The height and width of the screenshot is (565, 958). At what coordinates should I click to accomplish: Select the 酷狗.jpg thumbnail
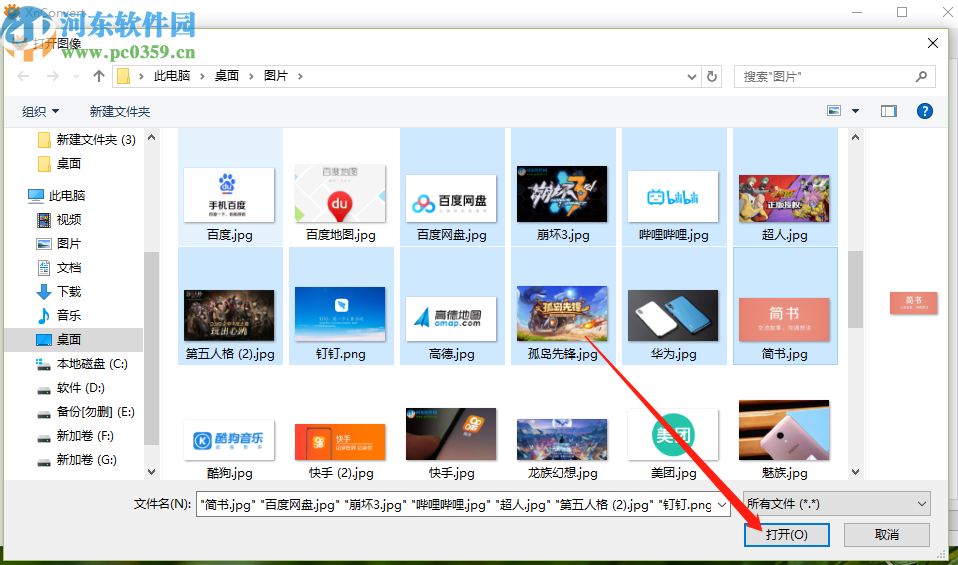click(x=230, y=440)
